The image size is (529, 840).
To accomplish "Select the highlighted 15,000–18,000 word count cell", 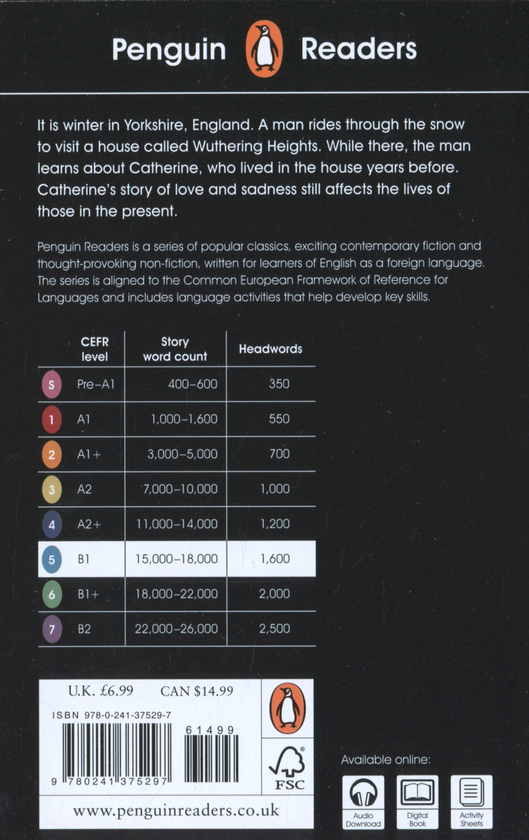I will coord(176,559).
